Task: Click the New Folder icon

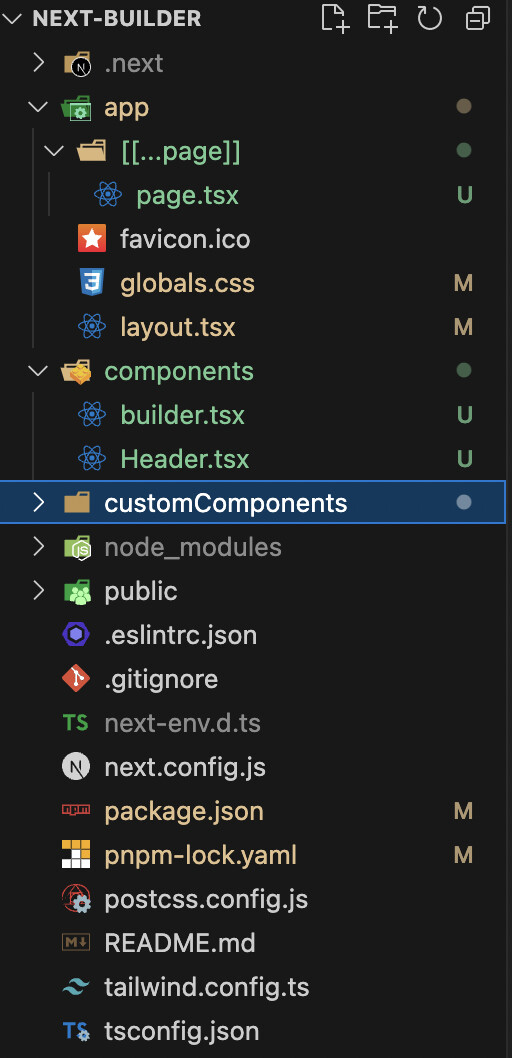Action: (x=382, y=18)
